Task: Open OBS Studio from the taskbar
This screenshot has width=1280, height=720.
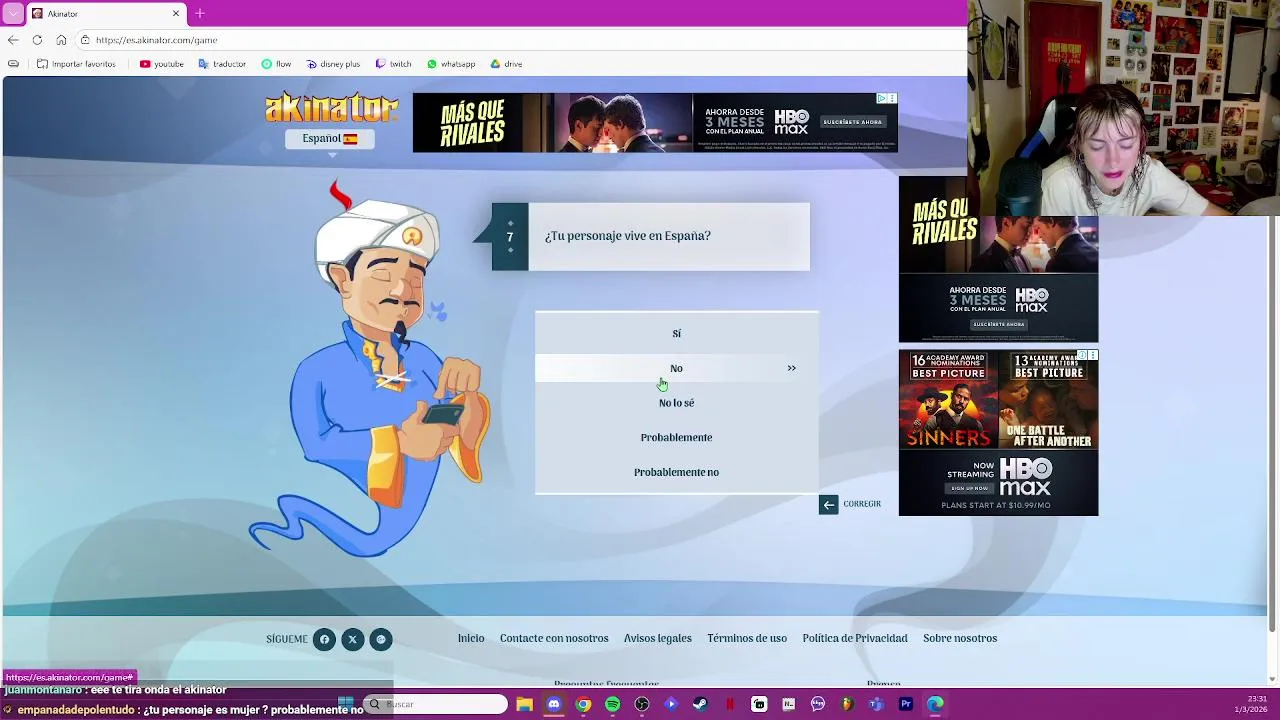Action: point(642,704)
